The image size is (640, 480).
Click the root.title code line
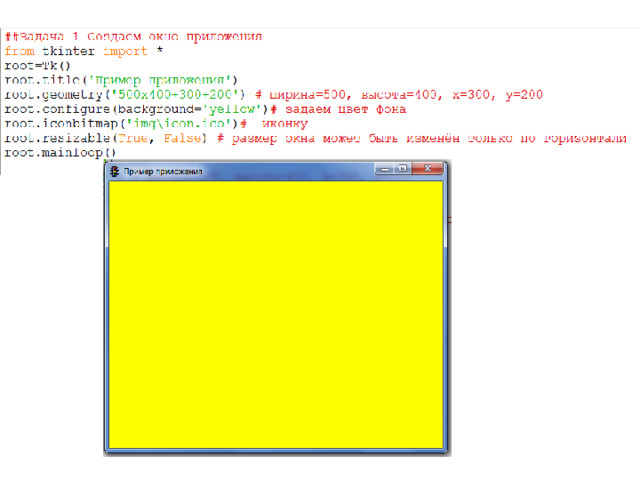click(120, 80)
